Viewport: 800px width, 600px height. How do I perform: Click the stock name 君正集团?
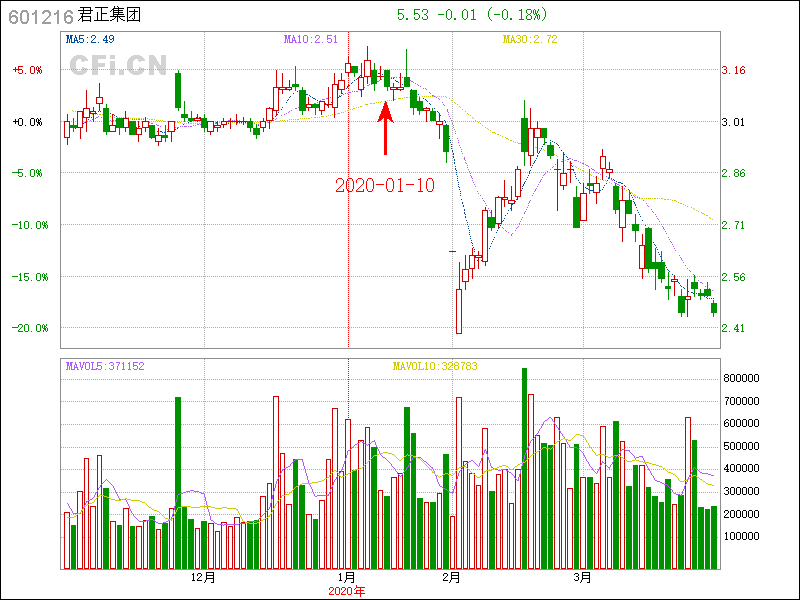tap(109, 16)
